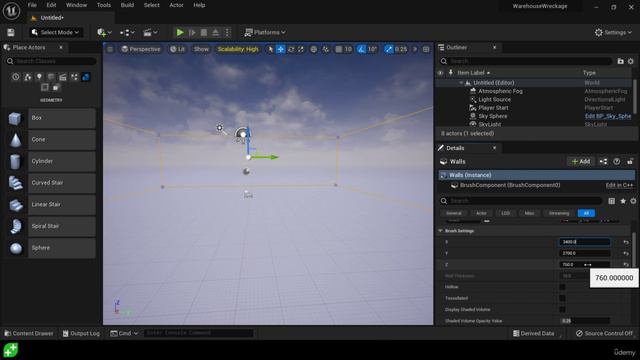Collapse the Untitled (Editor) world tree item

[461, 83]
